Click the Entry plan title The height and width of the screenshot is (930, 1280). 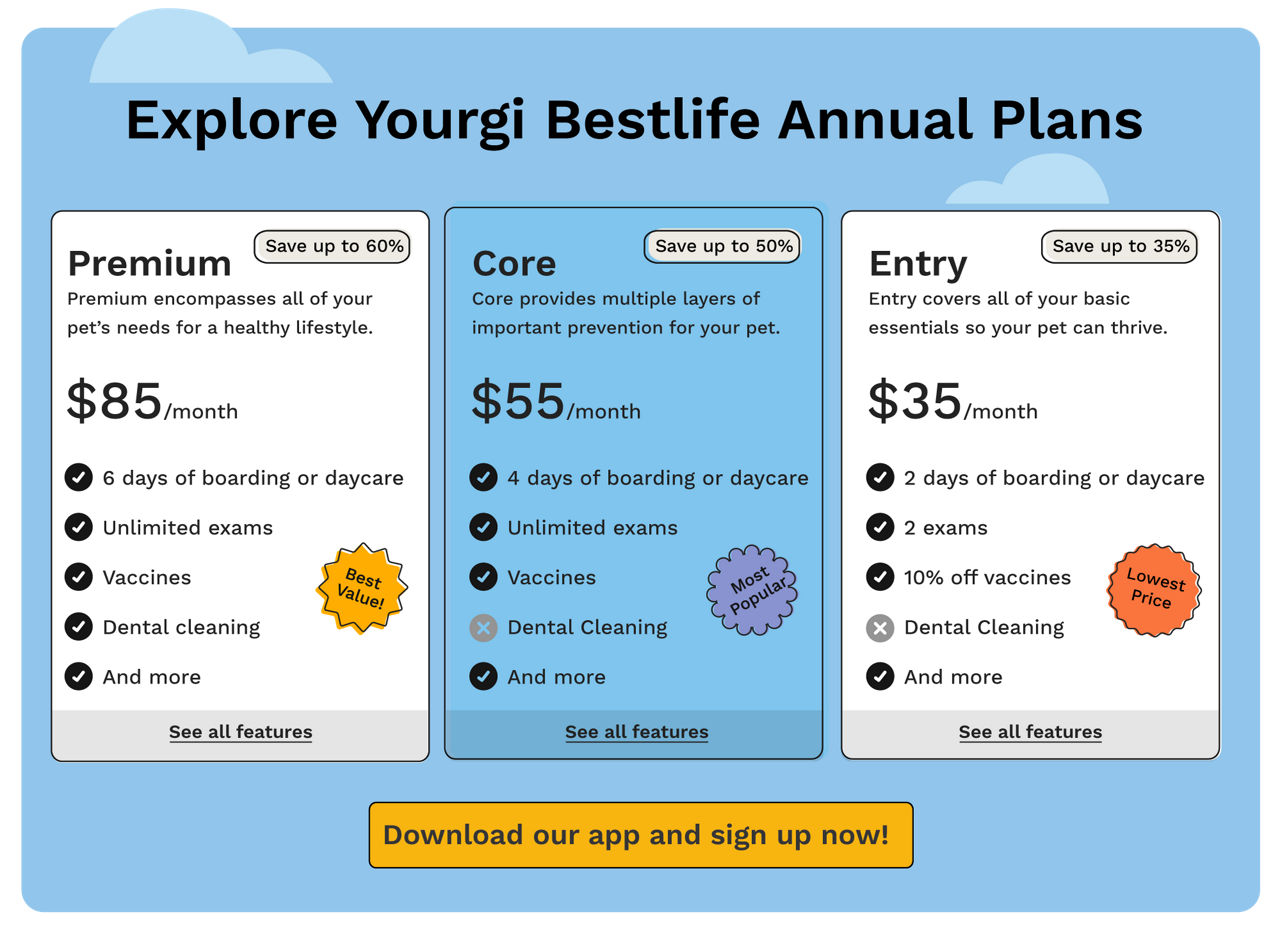(918, 264)
